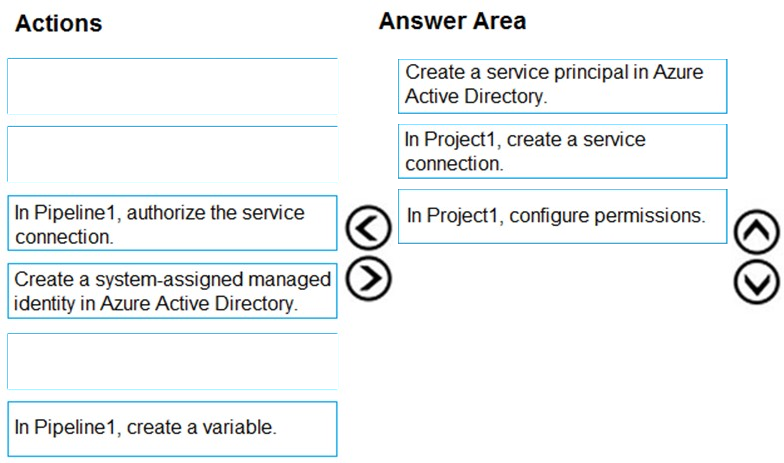
Task: Click the empty slot above the variable action
Action: click(x=172, y=361)
